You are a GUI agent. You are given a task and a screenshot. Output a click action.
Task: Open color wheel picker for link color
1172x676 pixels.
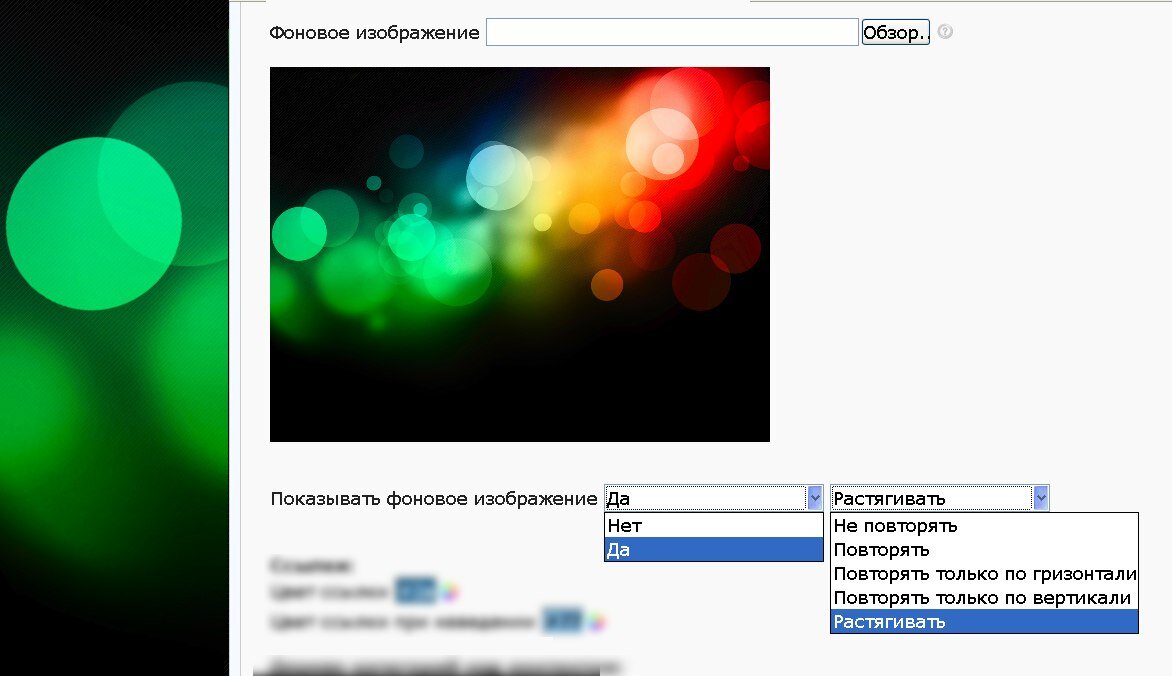(x=451, y=592)
